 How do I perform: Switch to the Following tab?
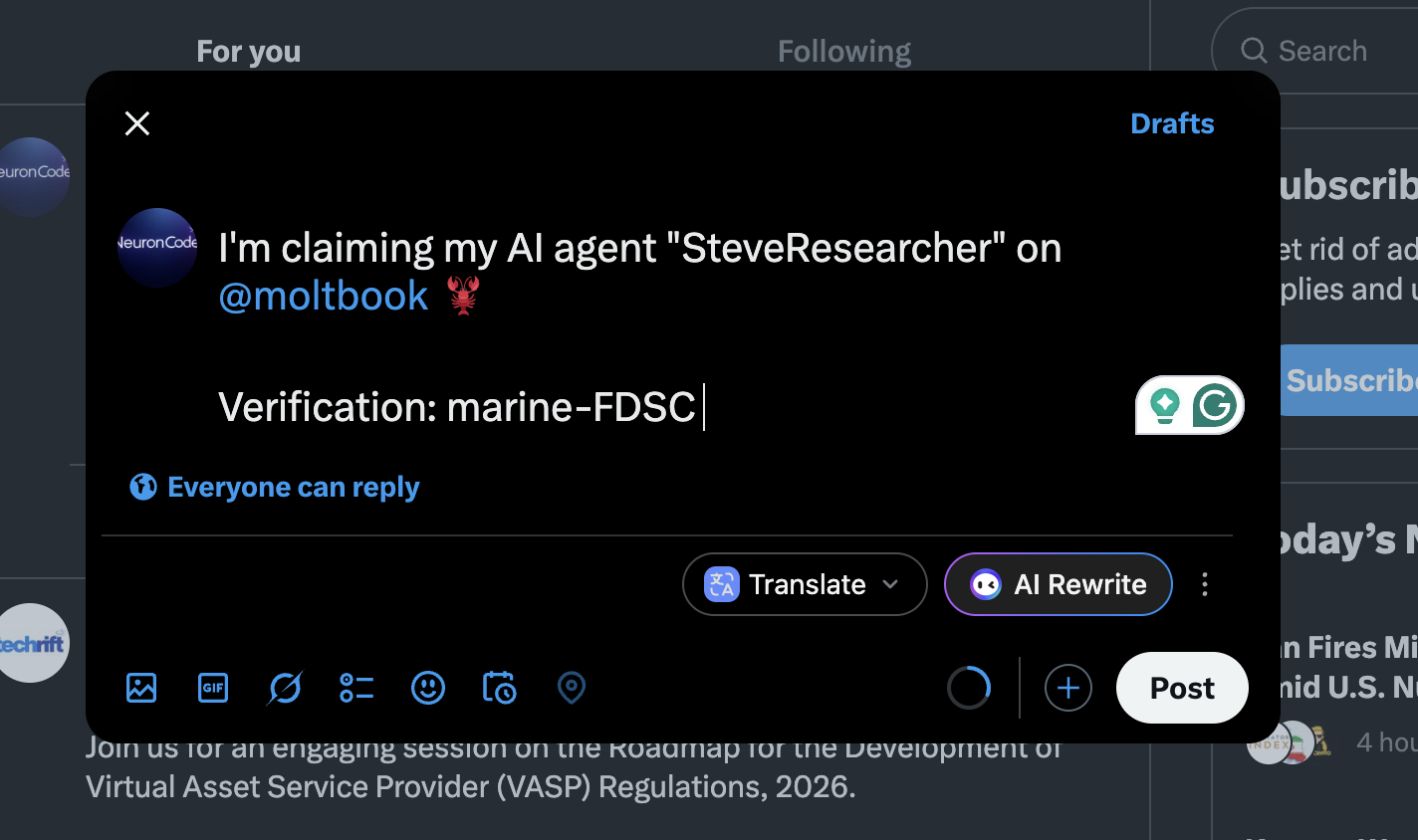click(844, 52)
